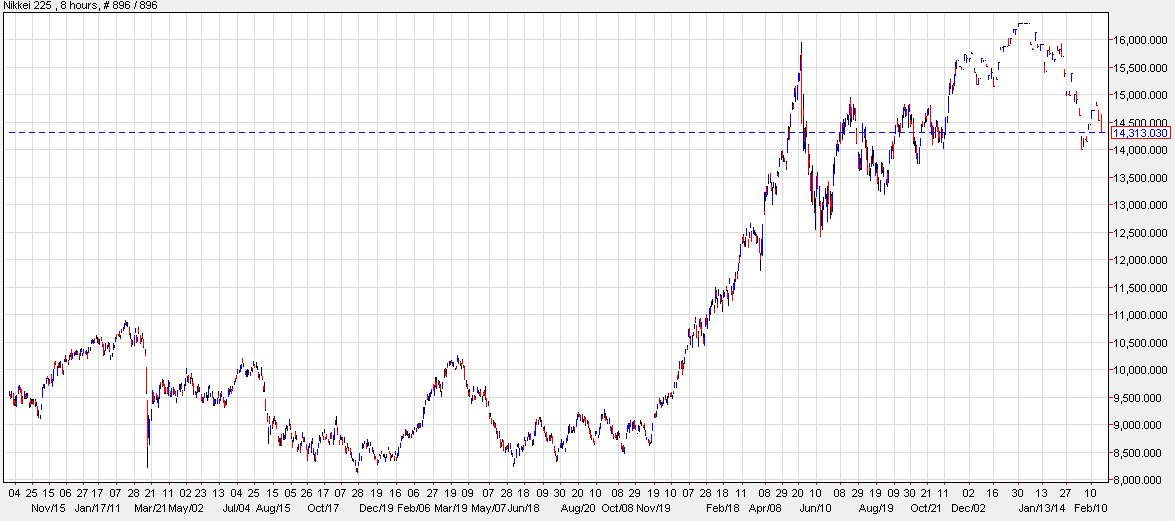Click the Jul/04 date label
Screen dimensions: 1175x521
pyautogui.click(x=237, y=508)
